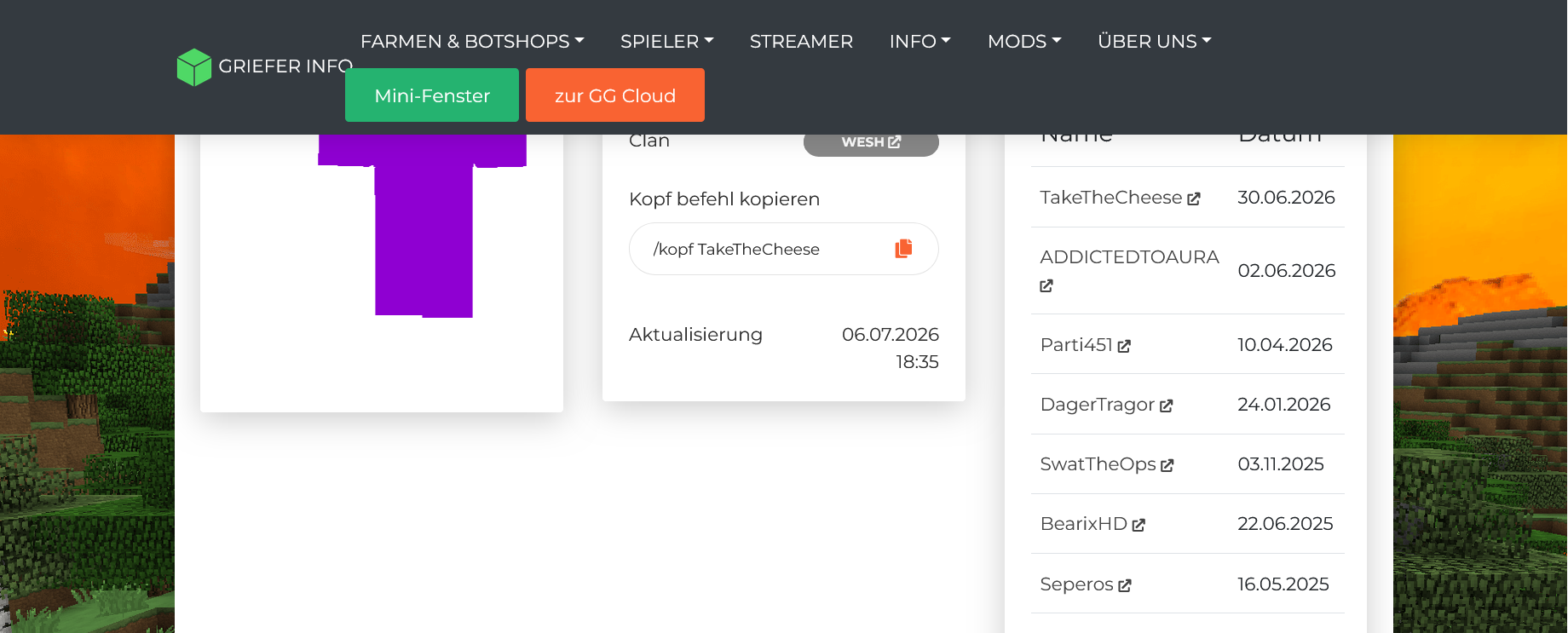This screenshot has width=1568, height=633.
Task: Click the date 22.06.2025
Action: coord(1285,524)
